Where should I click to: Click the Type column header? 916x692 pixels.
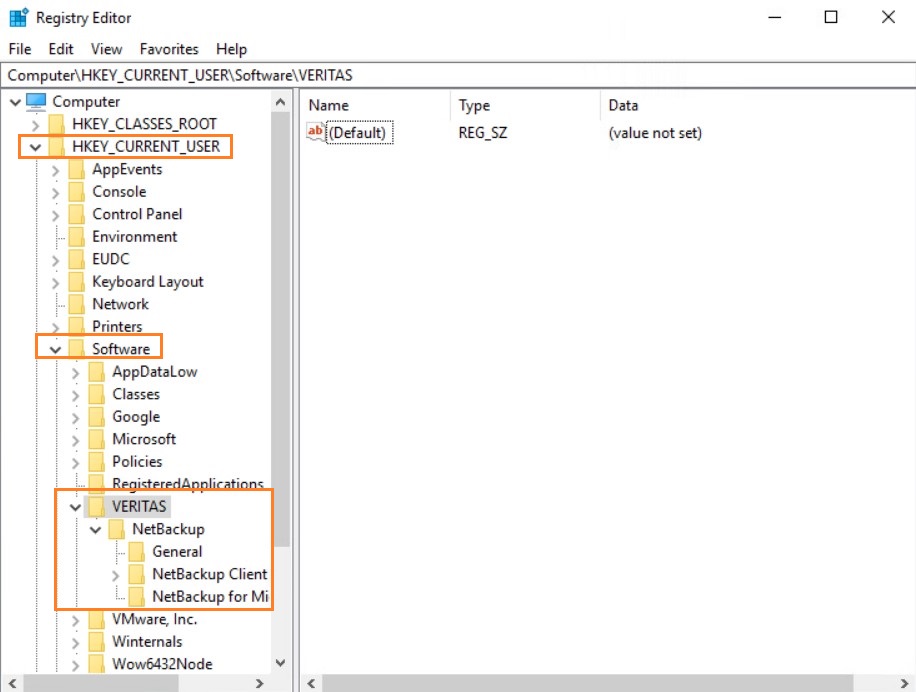pos(526,106)
